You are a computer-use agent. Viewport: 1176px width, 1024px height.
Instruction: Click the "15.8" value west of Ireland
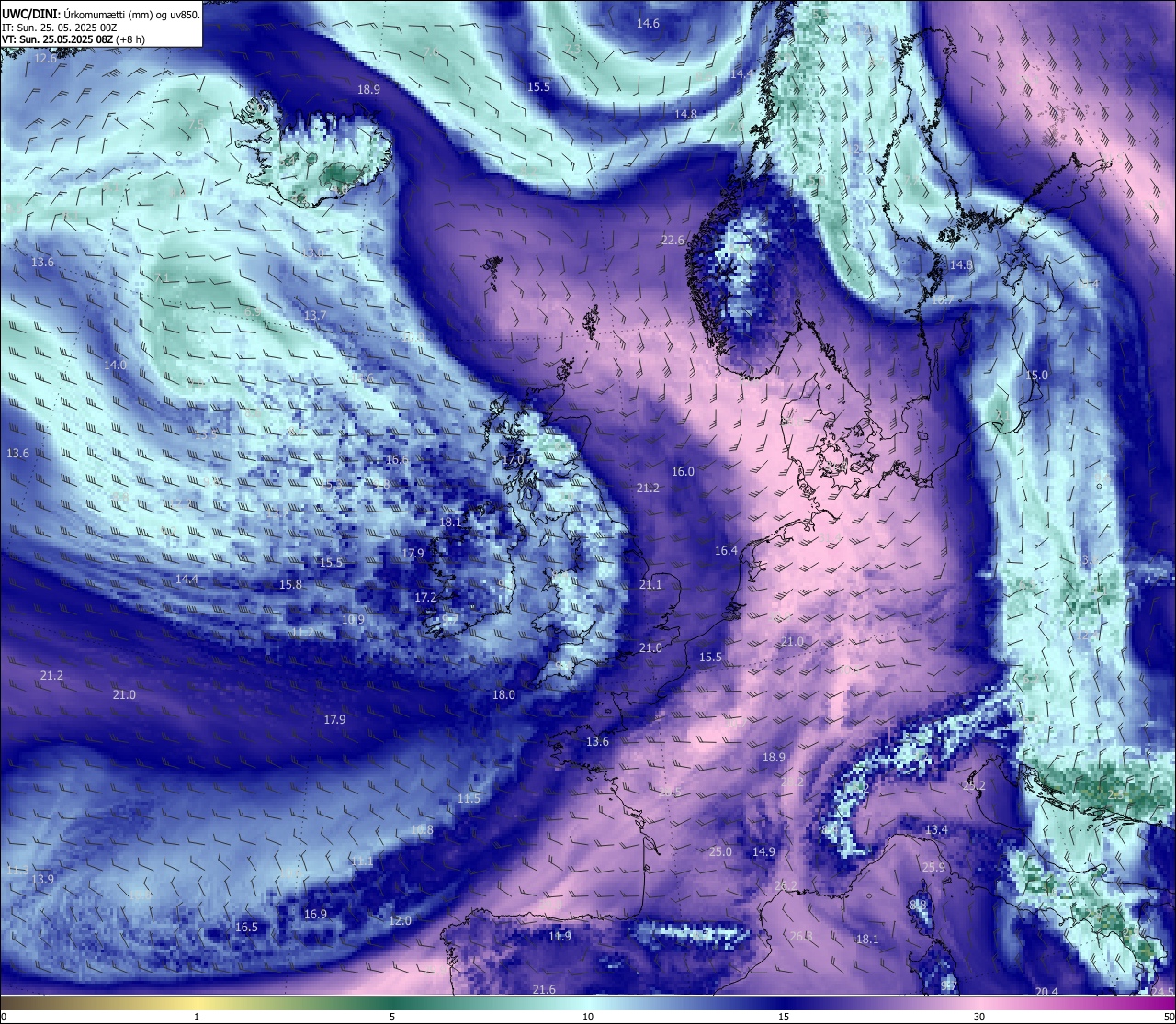point(290,584)
